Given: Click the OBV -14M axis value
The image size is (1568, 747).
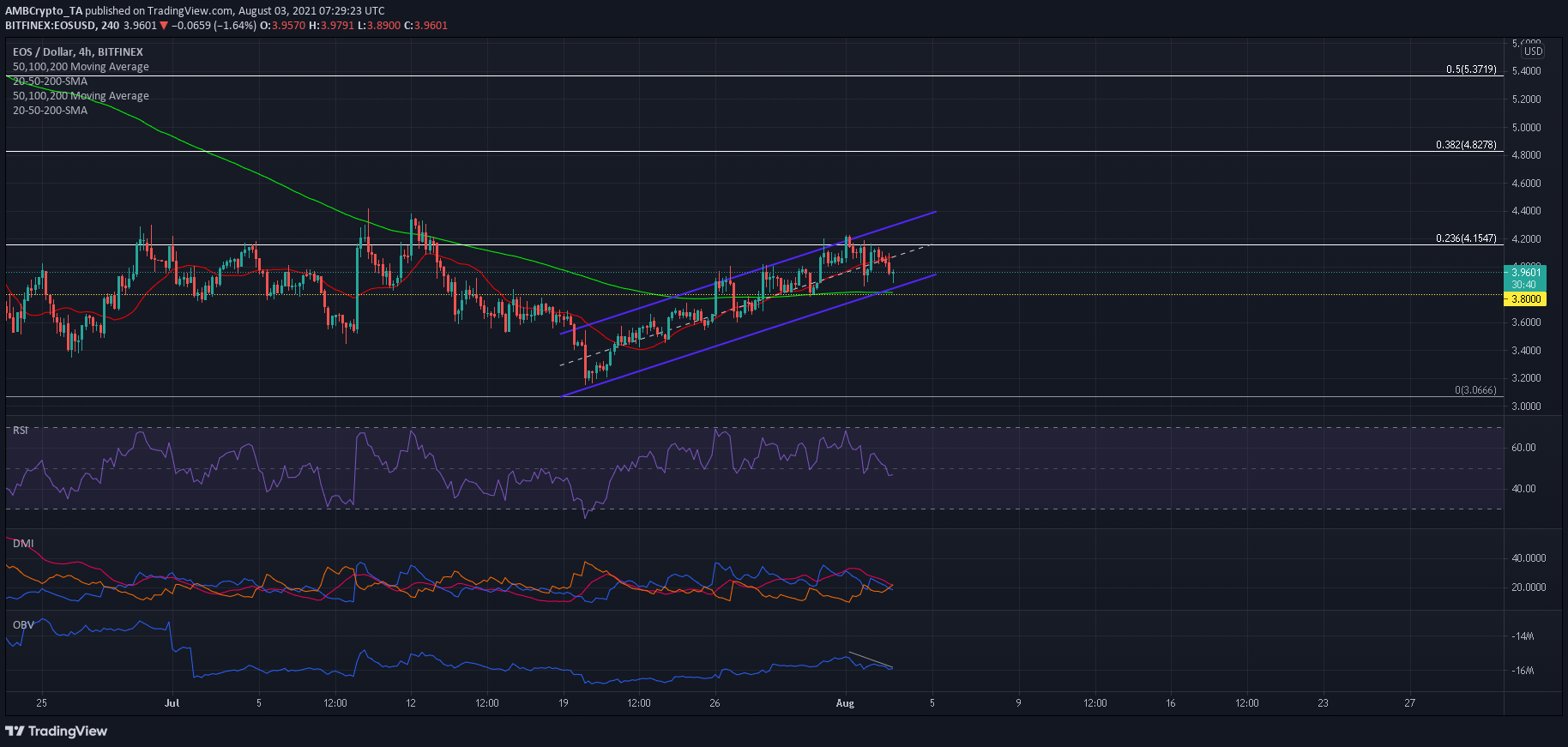Looking at the screenshot, I should (x=1523, y=636).
